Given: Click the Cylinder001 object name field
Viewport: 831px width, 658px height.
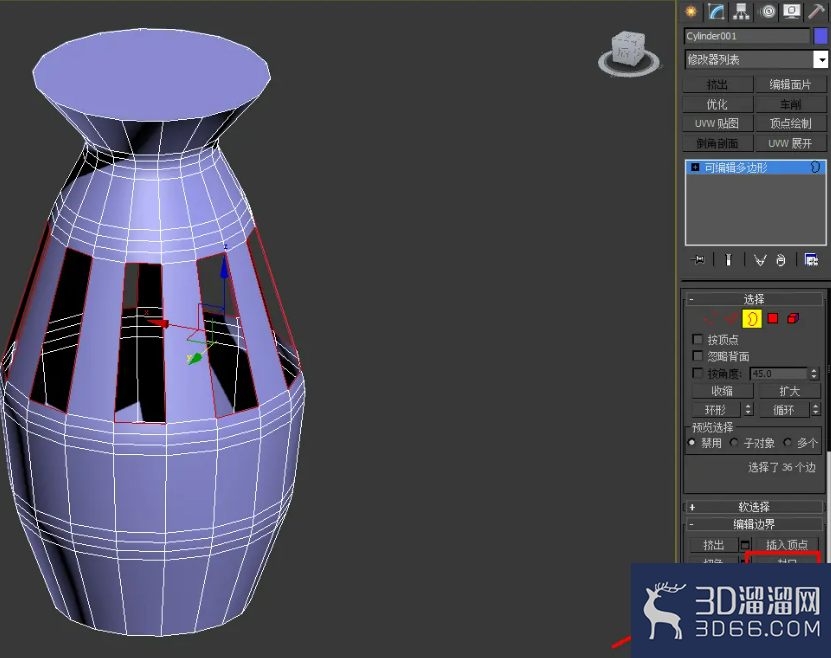Looking at the screenshot, I should tap(747, 36).
